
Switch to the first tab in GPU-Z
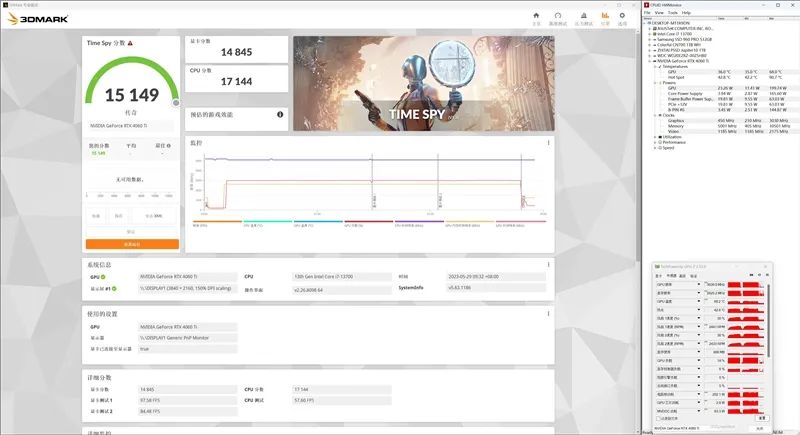point(659,276)
